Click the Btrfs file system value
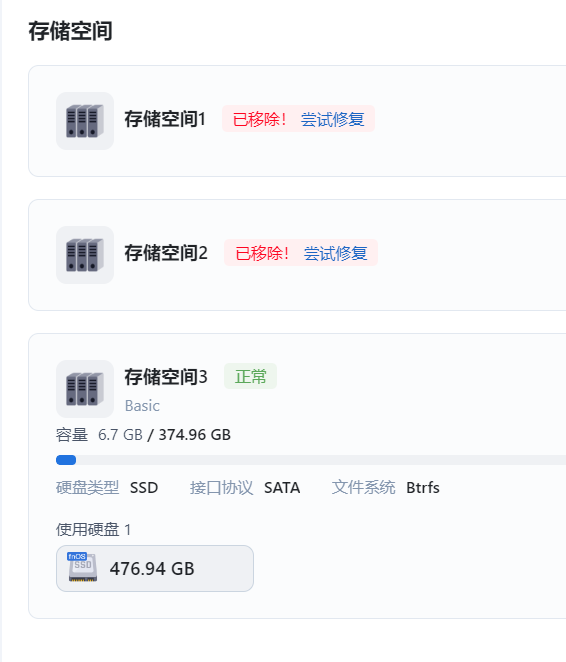The width and height of the screenshot is (566, 662). (423, 488)
